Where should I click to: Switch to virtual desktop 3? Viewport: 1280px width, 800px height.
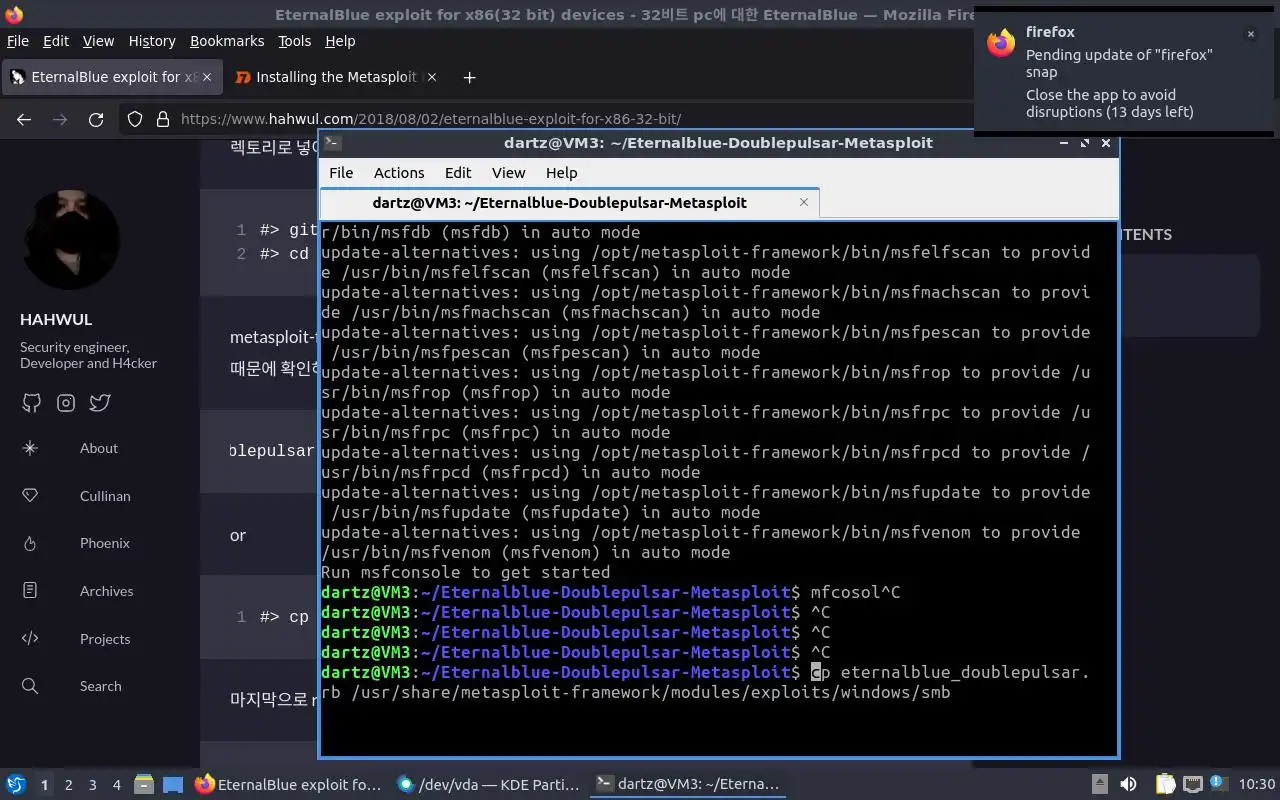coord(92,785)
